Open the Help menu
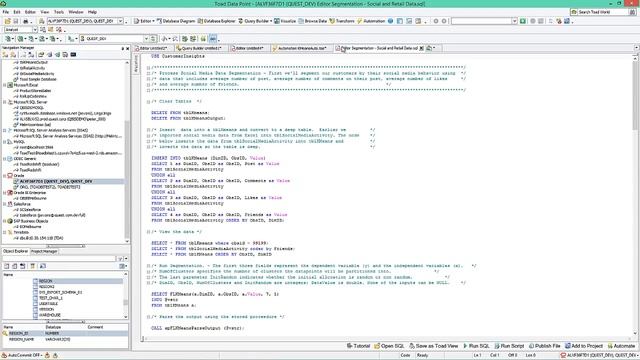The width and height of the screenshot is (640, 360). pos(93,12)
